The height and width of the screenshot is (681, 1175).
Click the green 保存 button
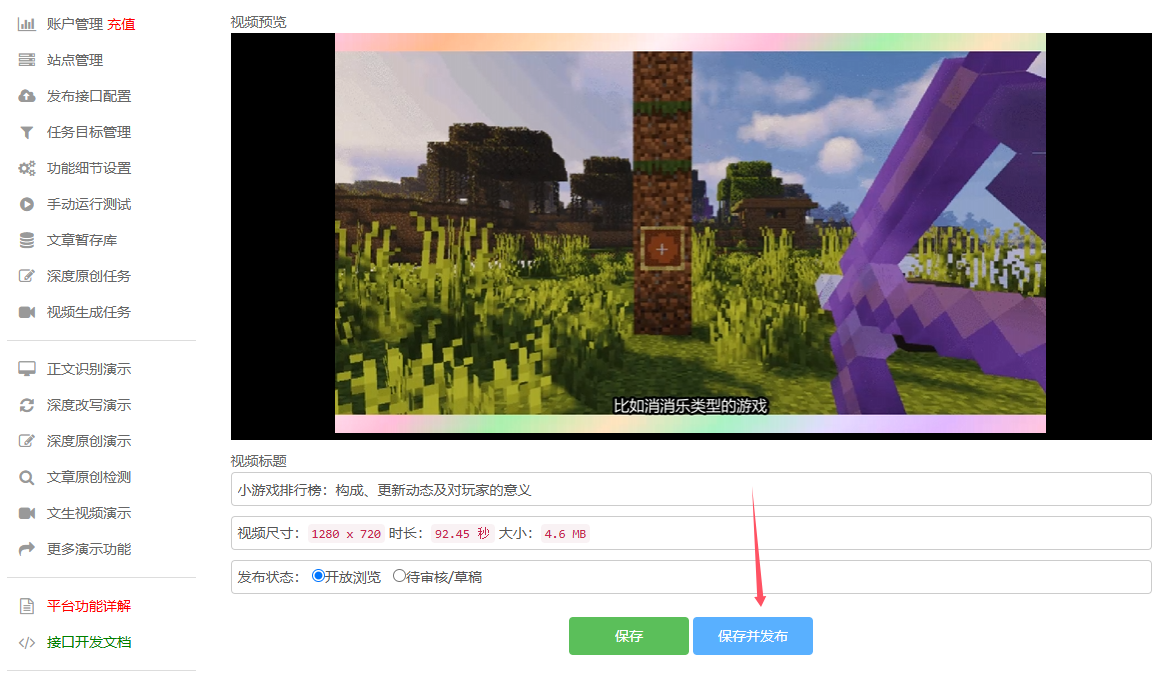click(629, 636)
